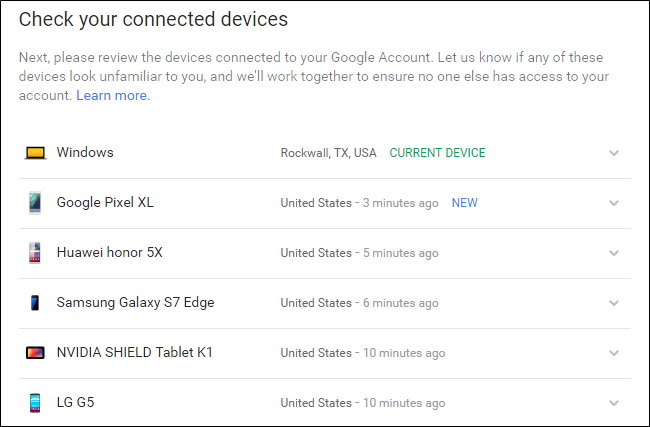Click the LG G5 phone icon
650x427 pixels.
35,403
